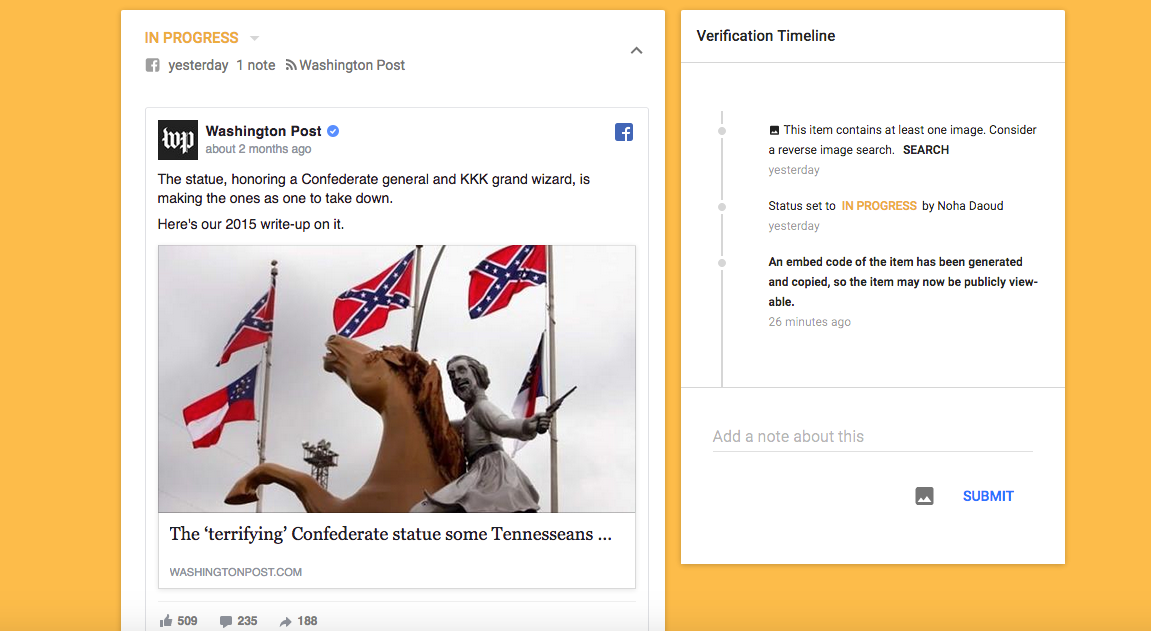The width and height of the screenshot is (1151, 631).
Task: Click the Washington Post profile logo
Action: (178, 139)
